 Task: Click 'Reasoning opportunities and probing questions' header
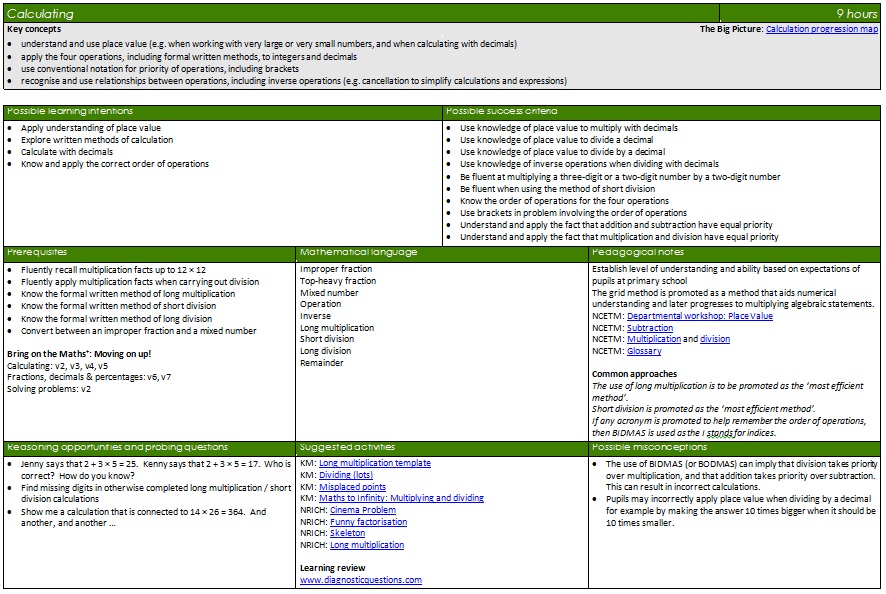click(118, 447)
